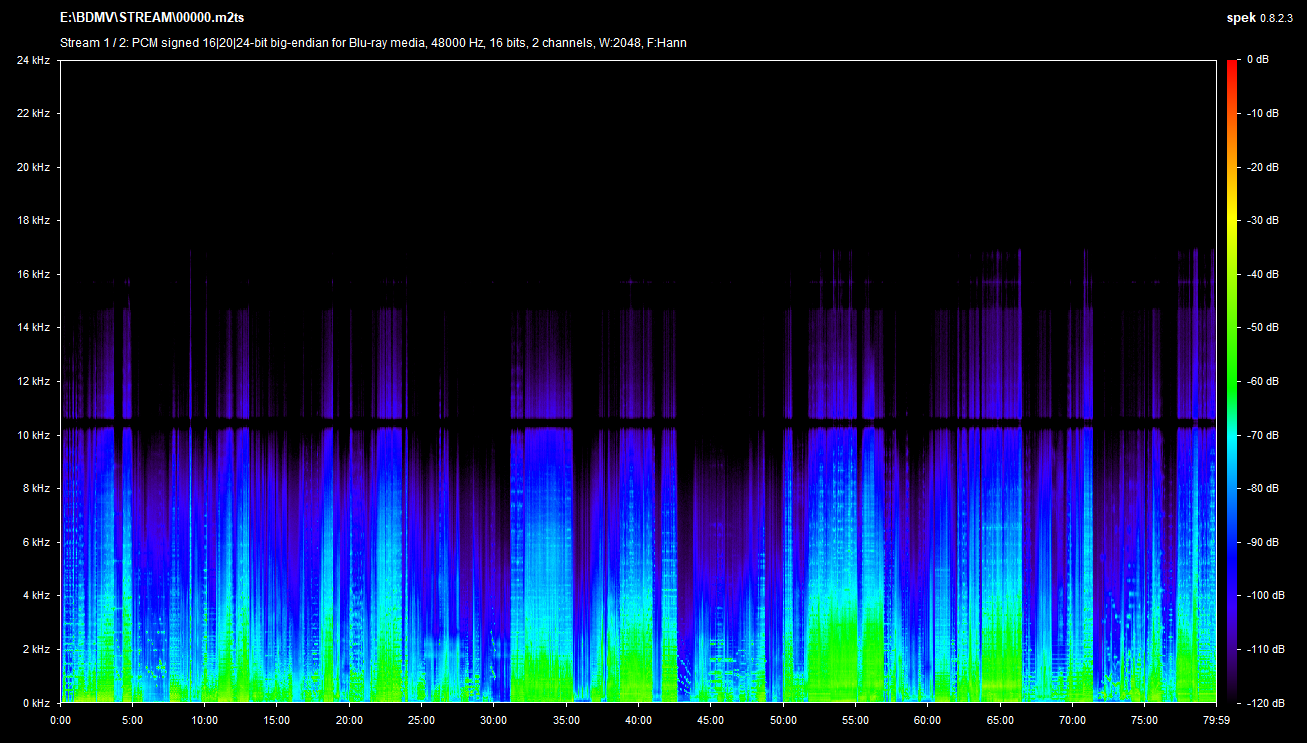This screenshot has height=743, width=1307.
Task: Click the -120 dB label at the scale bottom
Action: [x=1264, y=703]
